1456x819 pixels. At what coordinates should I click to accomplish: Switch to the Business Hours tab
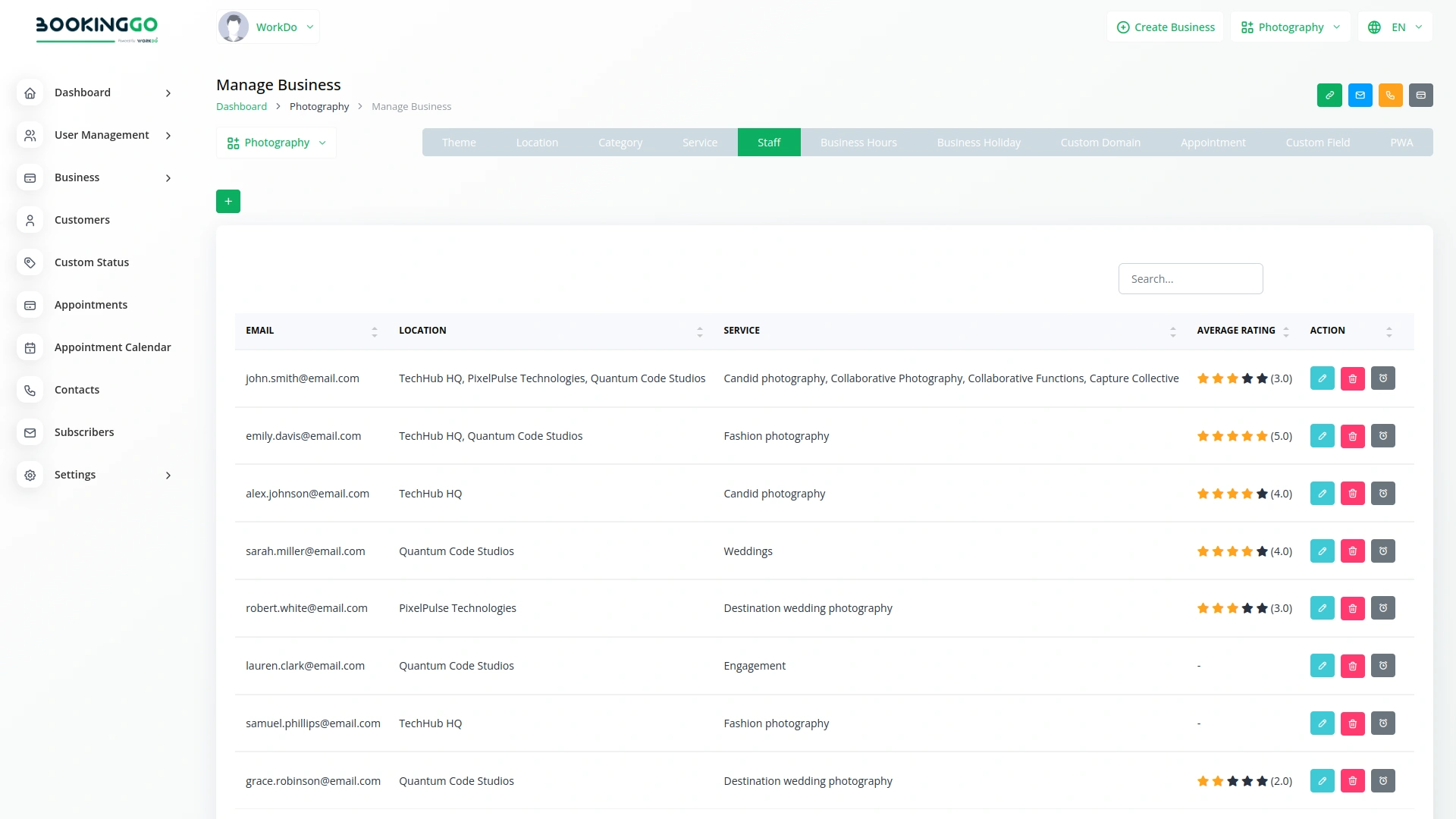858,142
